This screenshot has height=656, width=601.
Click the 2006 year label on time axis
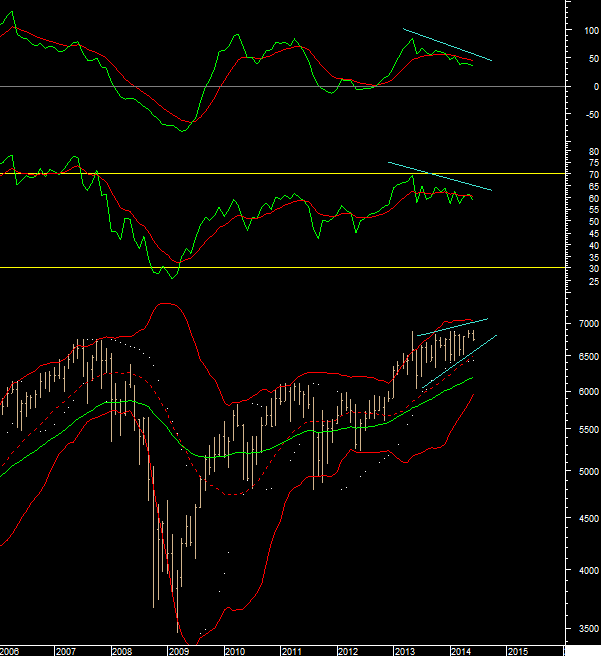click(10, 651)
